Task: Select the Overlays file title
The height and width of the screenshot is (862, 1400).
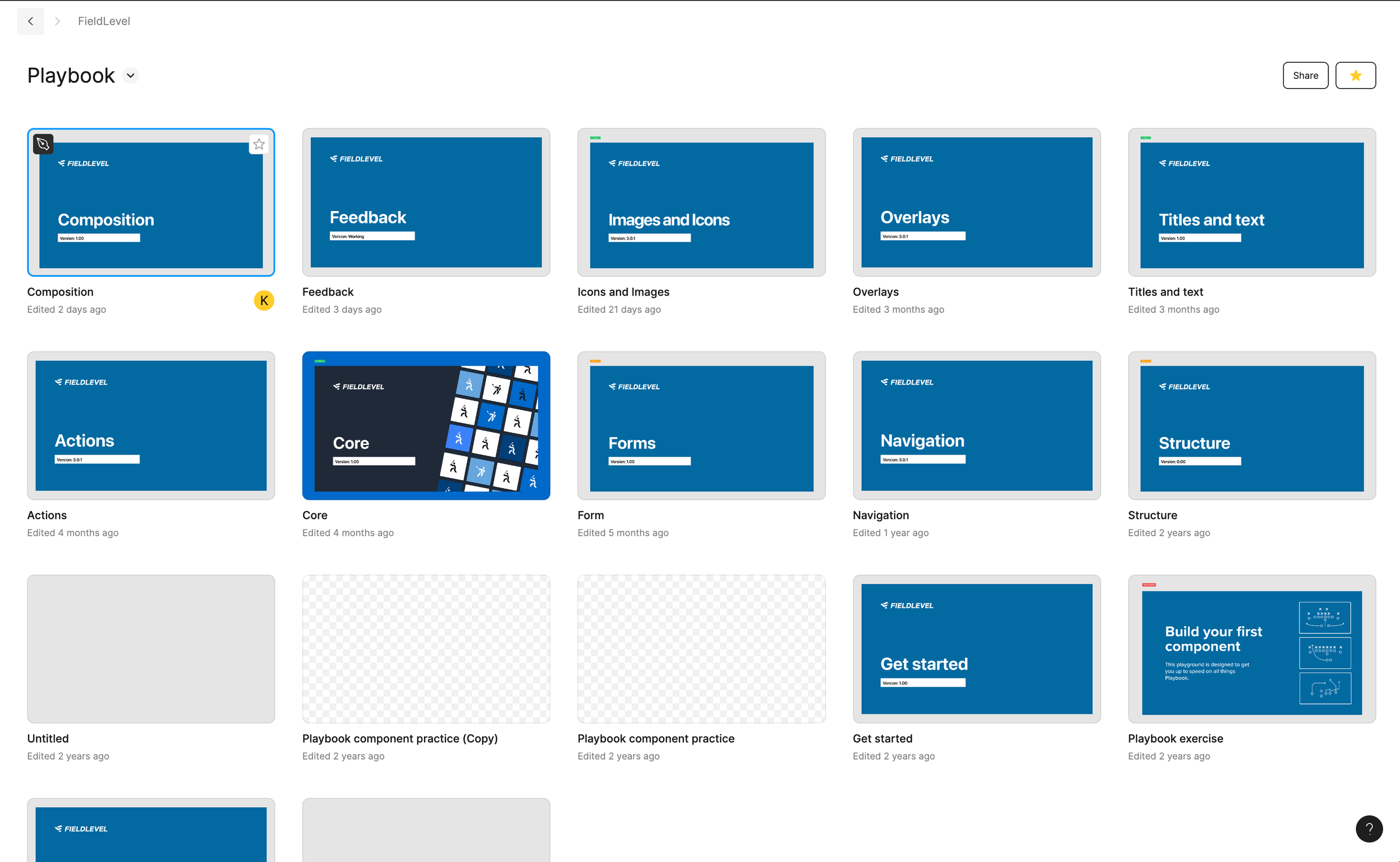Action: pyautogui.click(x=875, y=292)
